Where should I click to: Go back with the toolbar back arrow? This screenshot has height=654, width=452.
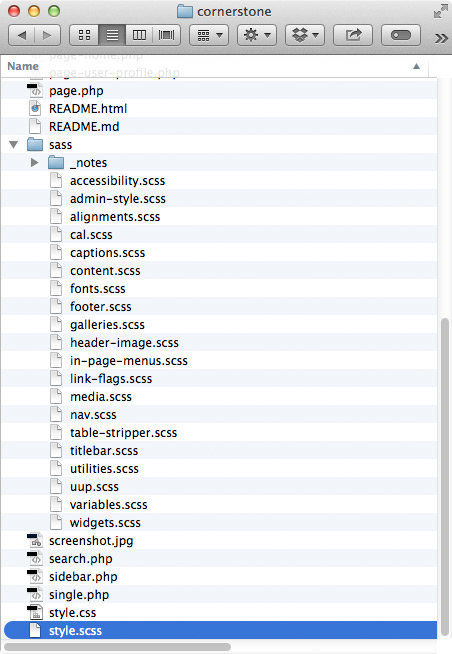[x=21, y=35]
